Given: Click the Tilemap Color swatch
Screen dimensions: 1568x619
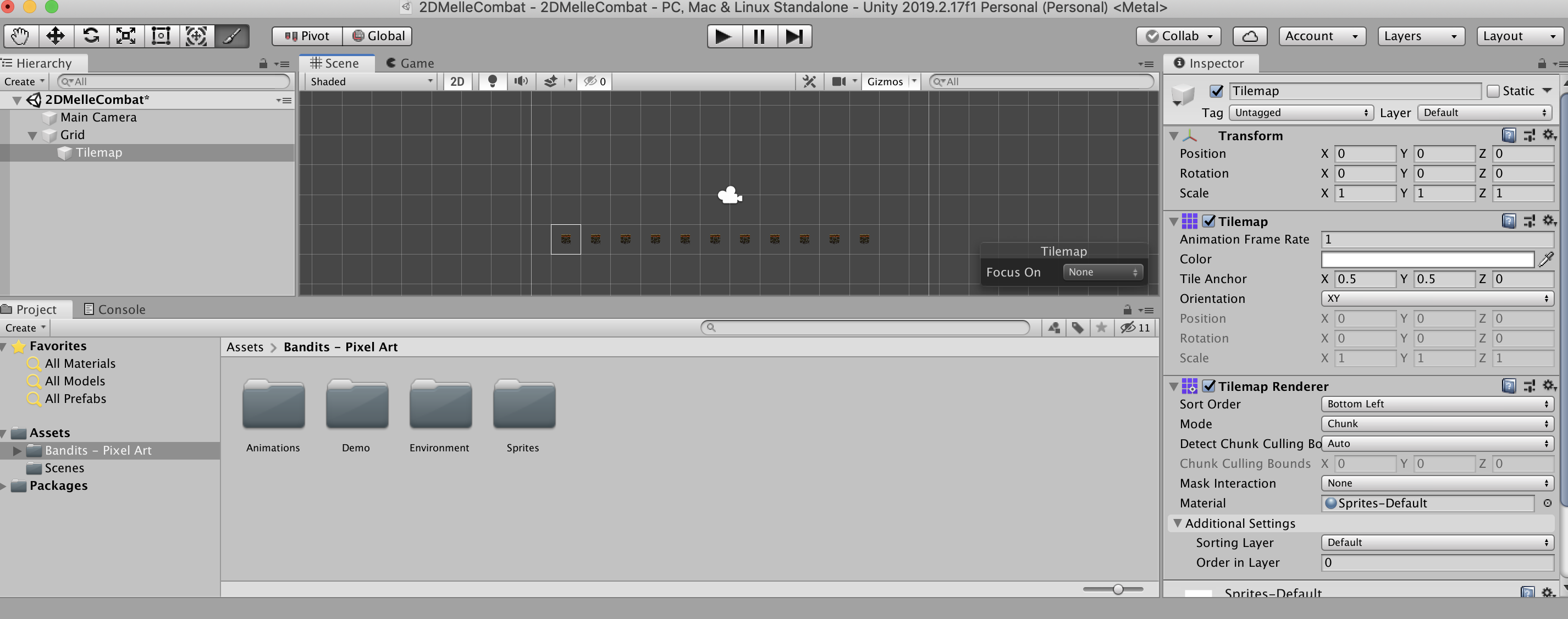Looking at the screenshot, I should pos(1427,259).
